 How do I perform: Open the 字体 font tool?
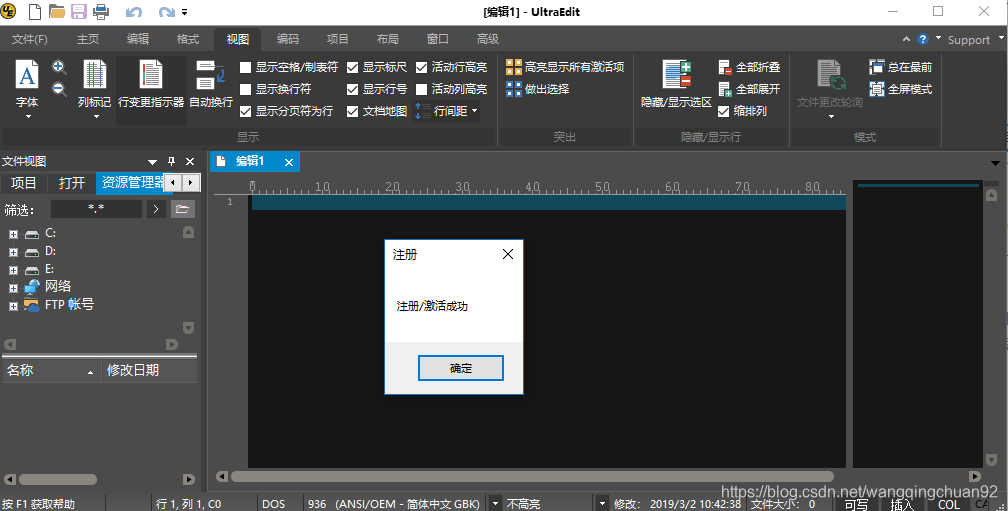point(27,89)
